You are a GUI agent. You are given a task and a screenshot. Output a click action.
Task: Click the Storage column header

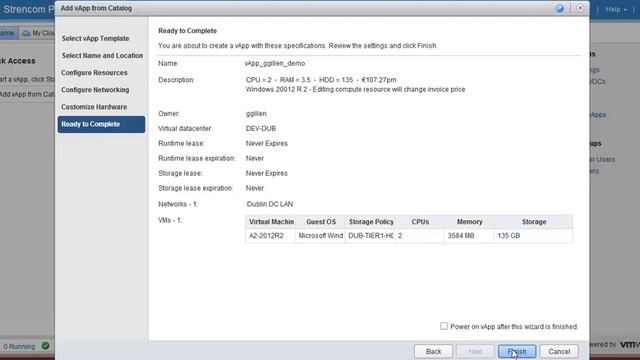[x=533, y=222]
